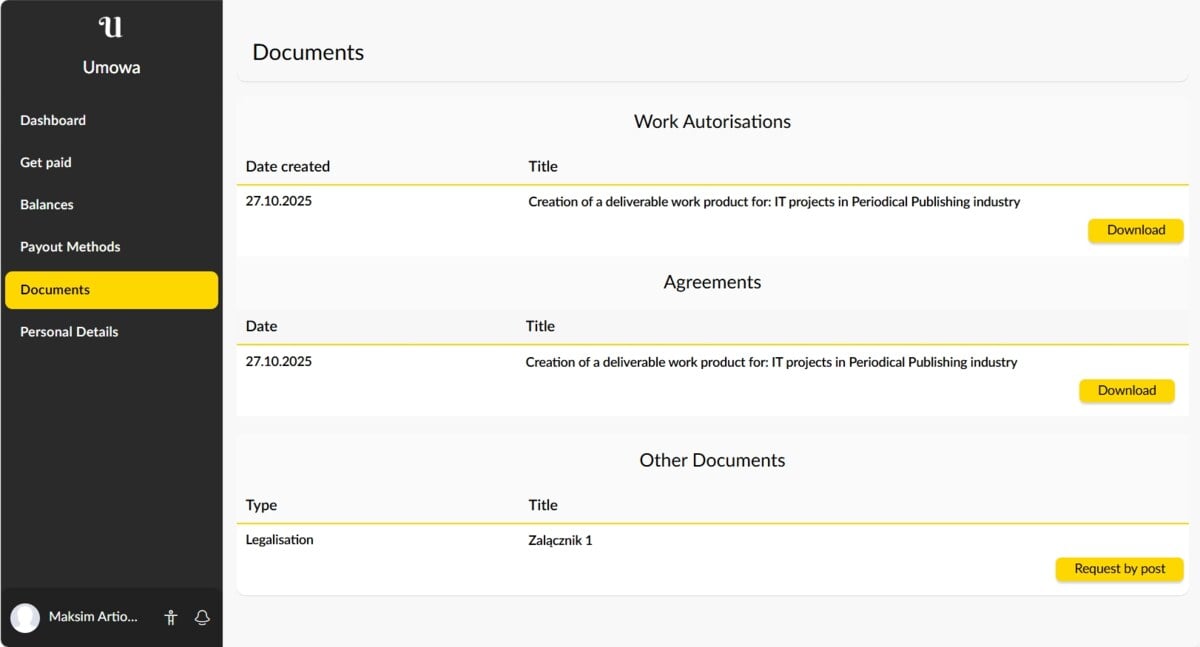Select the Załącznik 1 document title

click(560, 541)
